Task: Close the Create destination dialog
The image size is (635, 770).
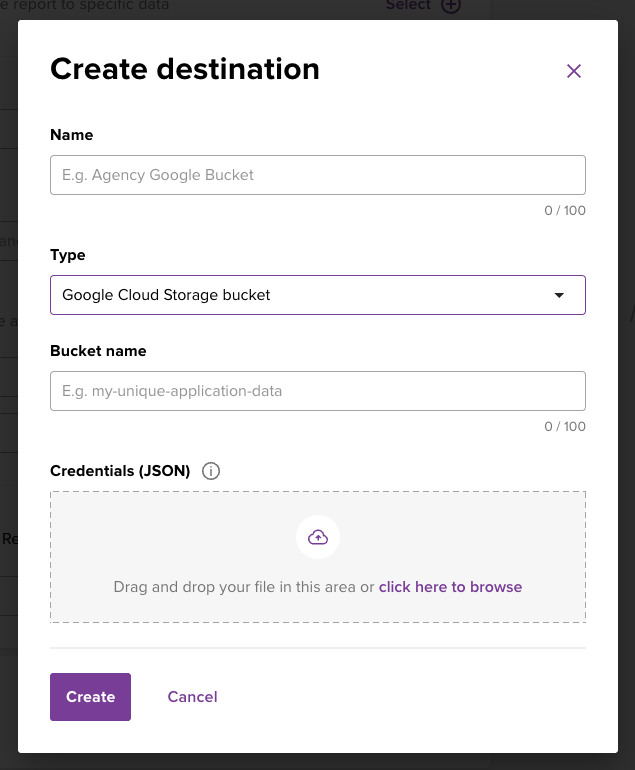Action: [574, 71]
